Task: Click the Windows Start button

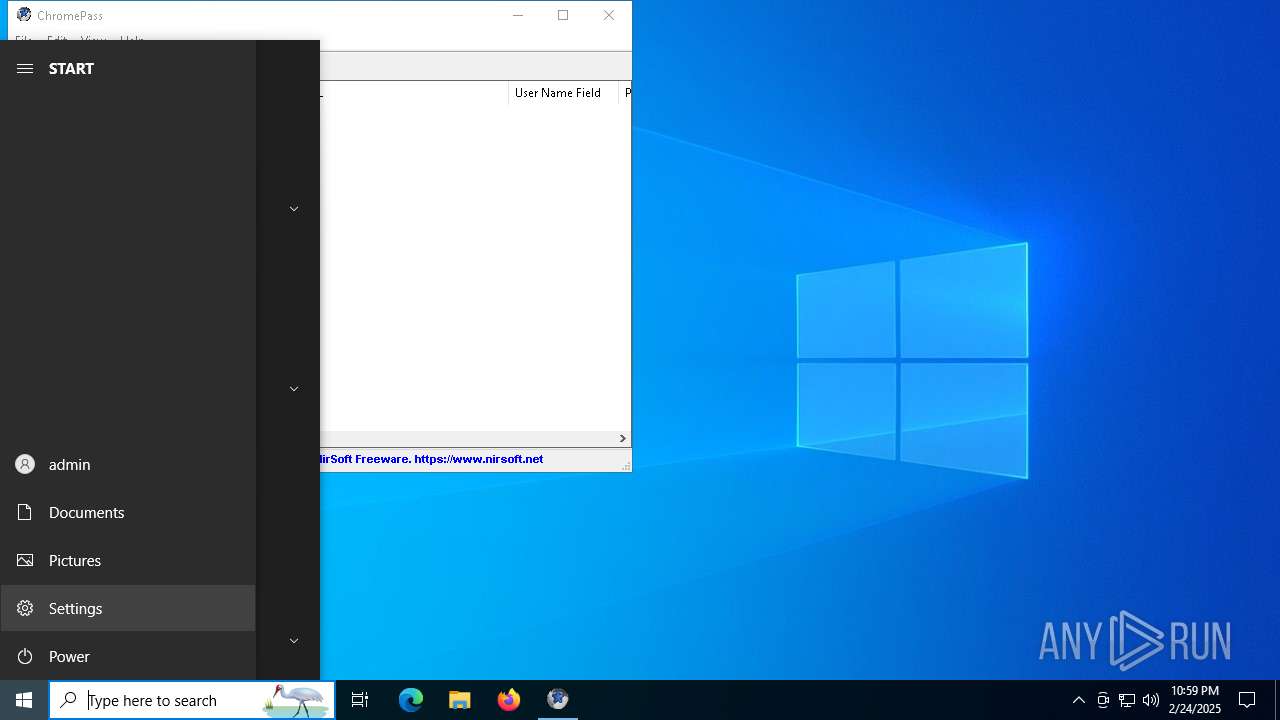Action: tap(24, 700)
